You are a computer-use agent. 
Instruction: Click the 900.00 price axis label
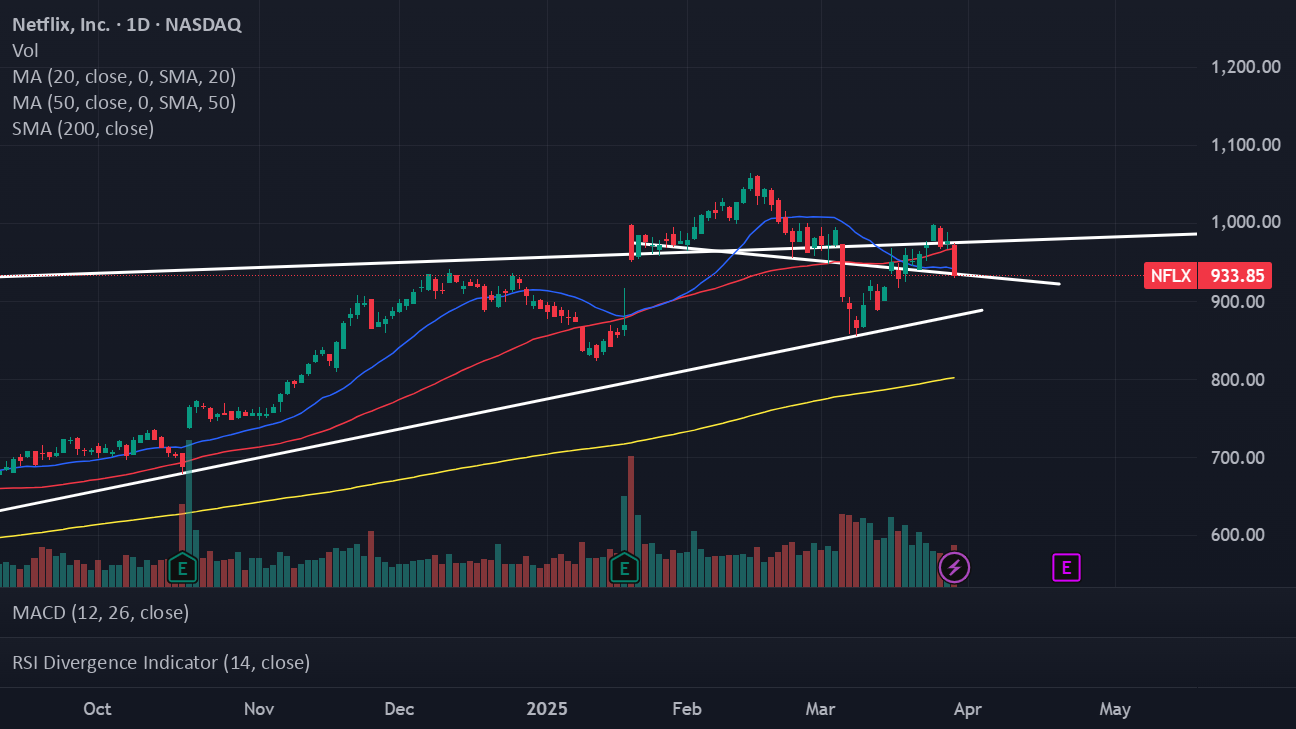coord(1238,302)
